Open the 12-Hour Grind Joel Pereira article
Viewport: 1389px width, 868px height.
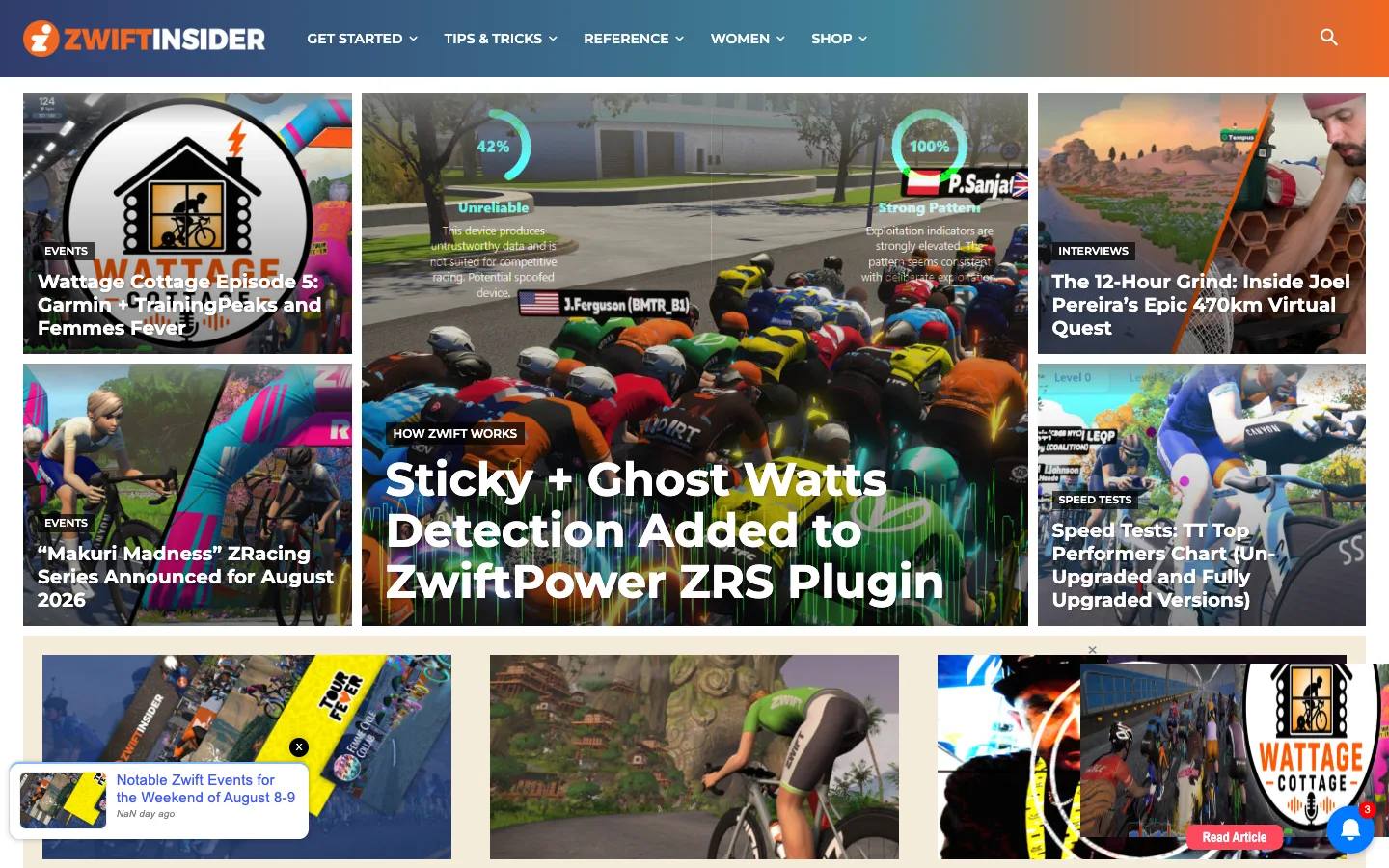(x=1201, y=305)
